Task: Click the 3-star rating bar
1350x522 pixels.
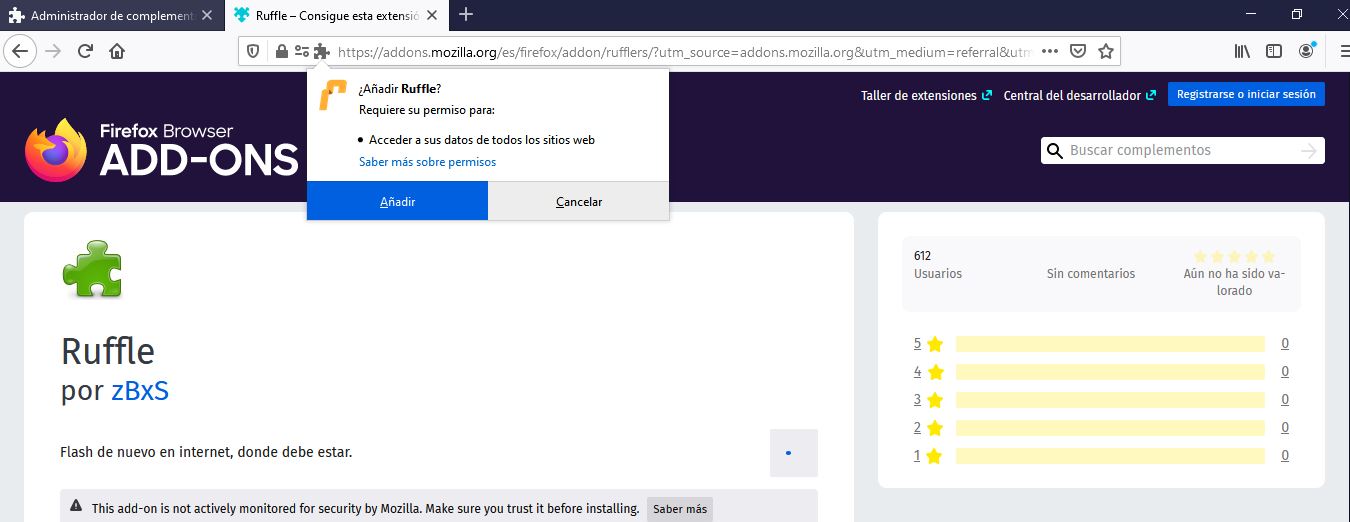Action: coord(1110,400)
